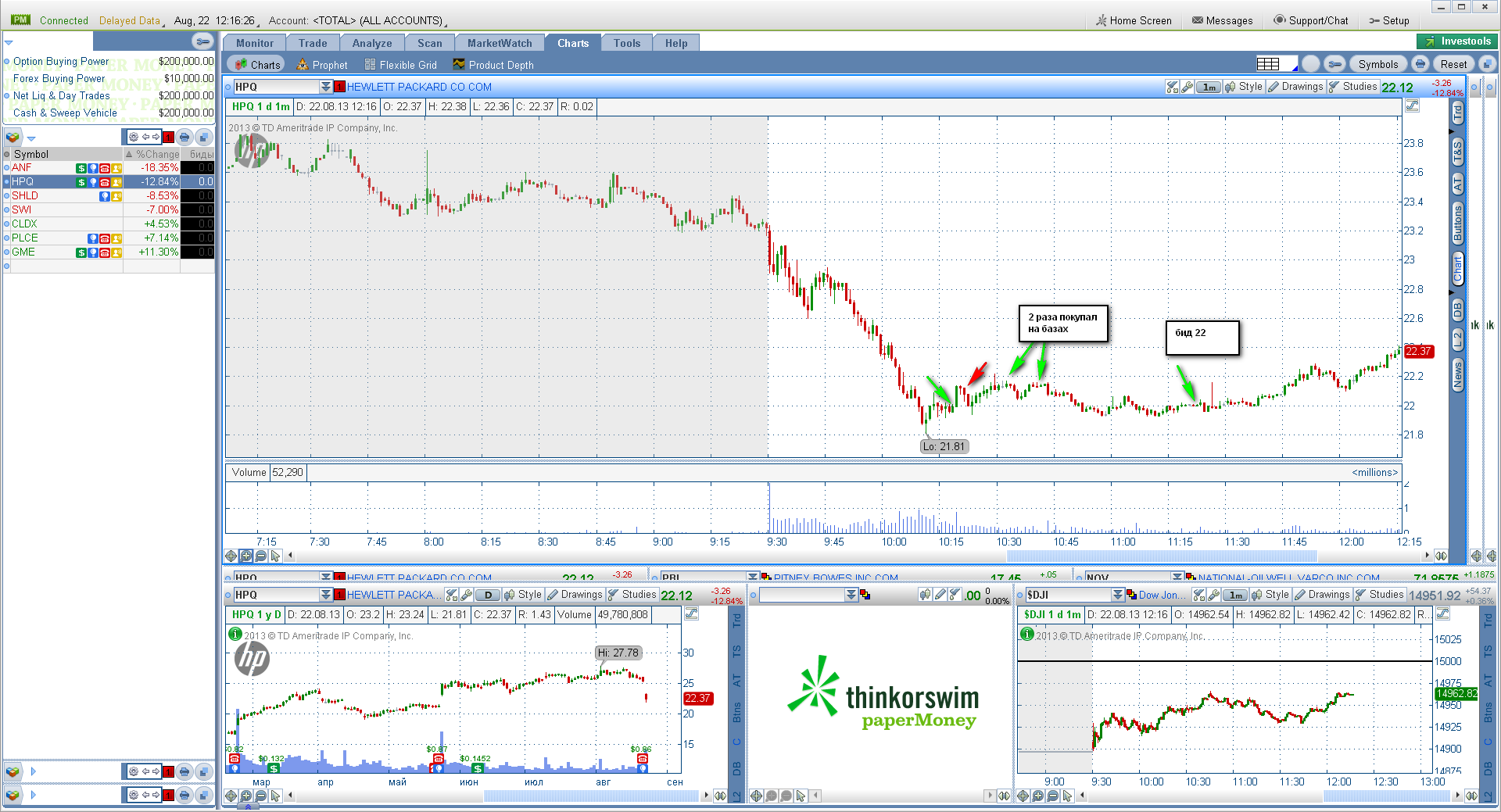Switch to the MarketWatch tab
The image size is (1501, 812).
(500, 43)
